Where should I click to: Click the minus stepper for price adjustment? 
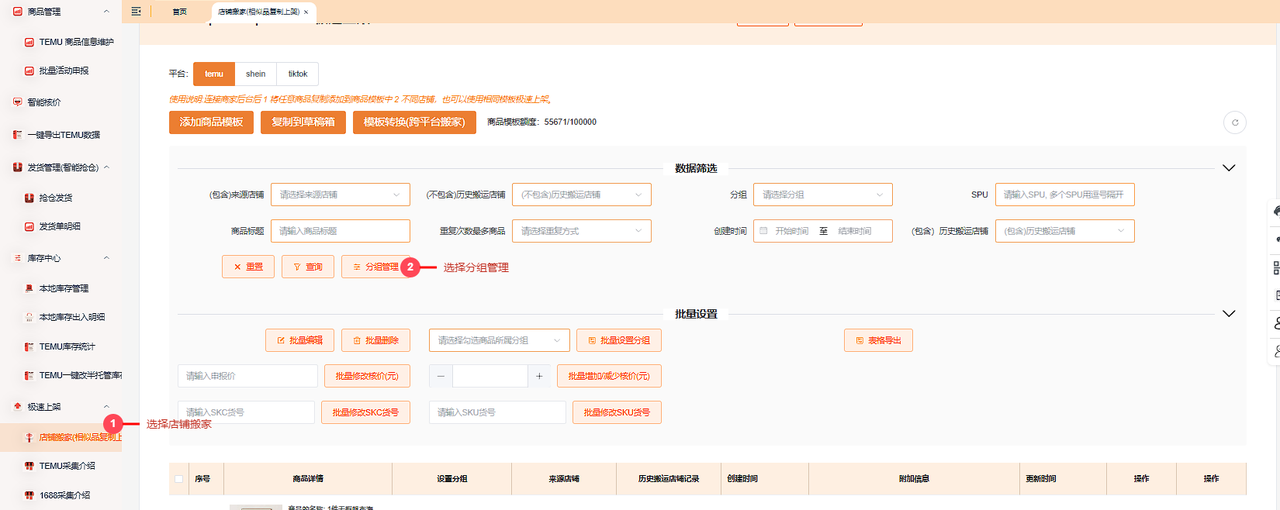pos(440,376)
